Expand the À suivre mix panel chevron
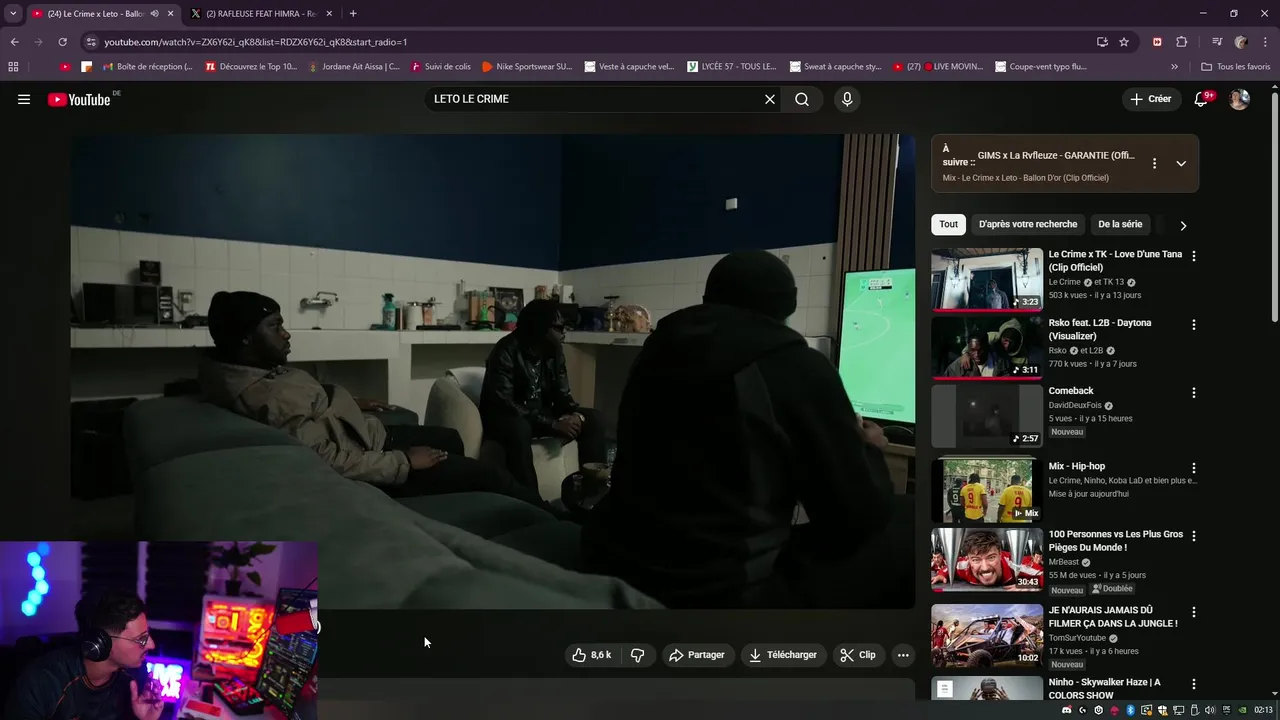 pos(1181,163)
